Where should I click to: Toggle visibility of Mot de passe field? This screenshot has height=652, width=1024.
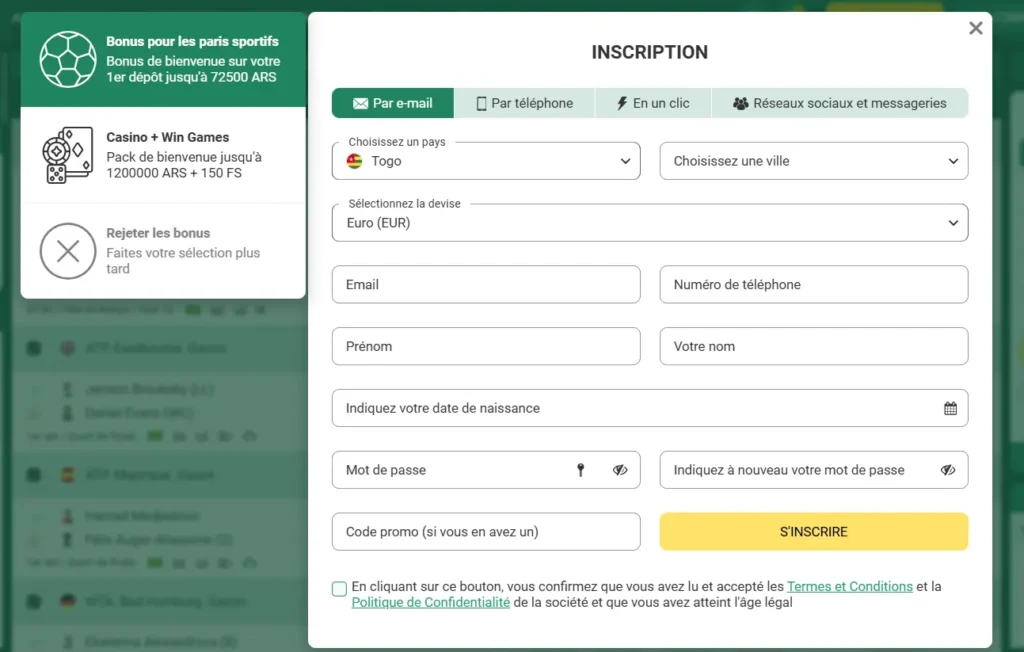[x=620, y=470]
